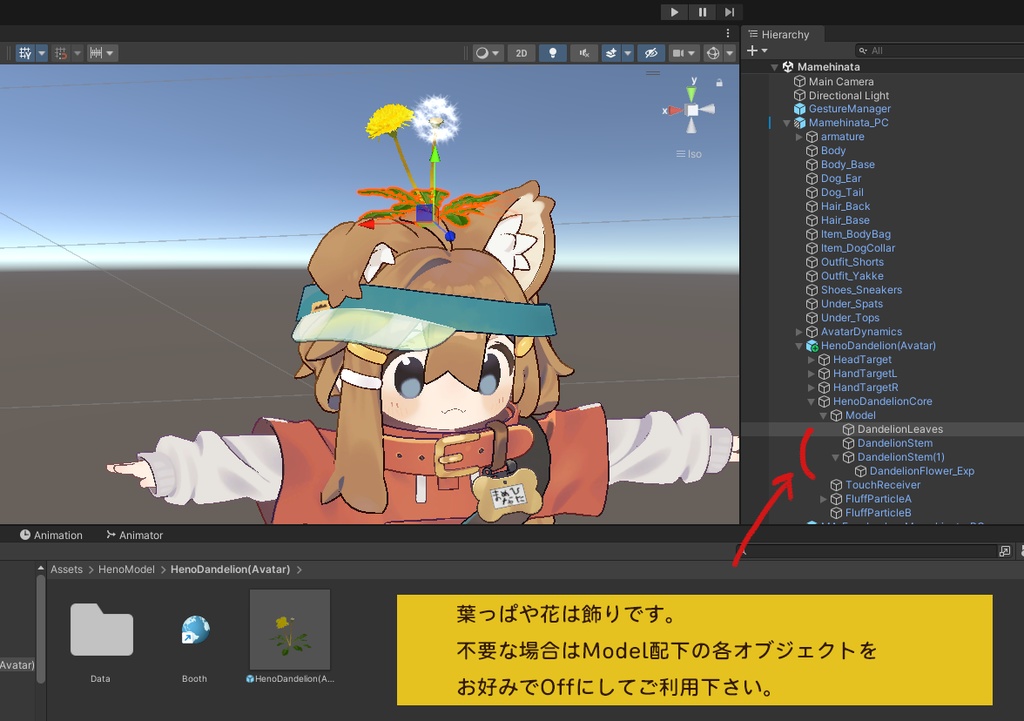This screenshot has width=1024, height=721.
Task: Collapse the Model object
Action: click(x=824, y=415)
